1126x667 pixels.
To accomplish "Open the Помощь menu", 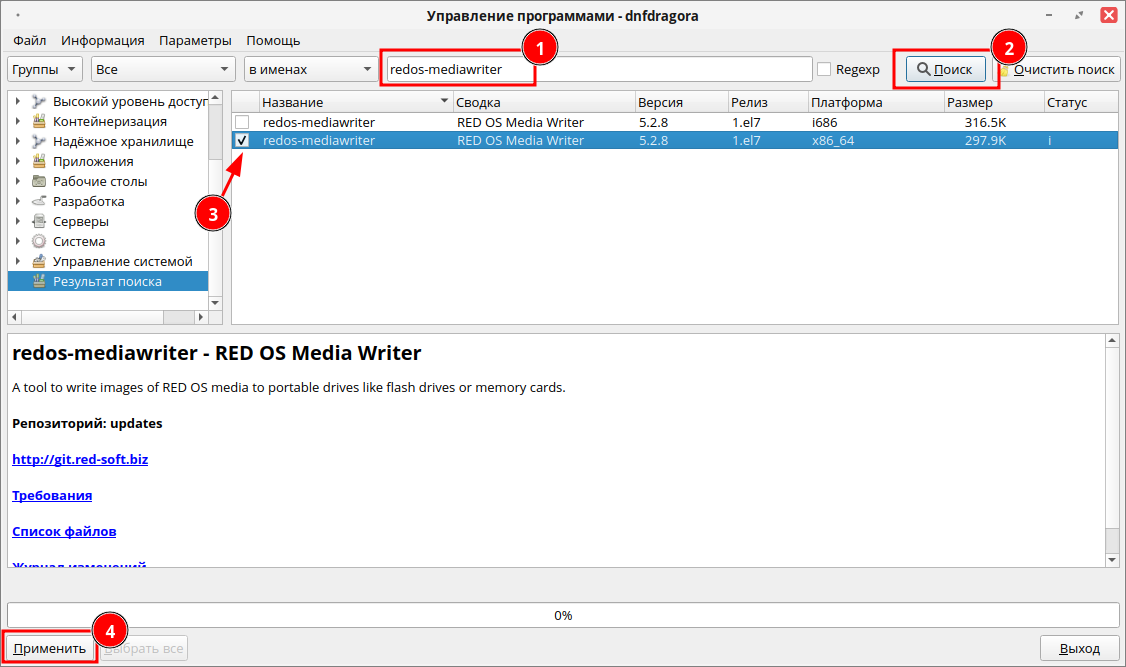I will [x=273, y=41].
